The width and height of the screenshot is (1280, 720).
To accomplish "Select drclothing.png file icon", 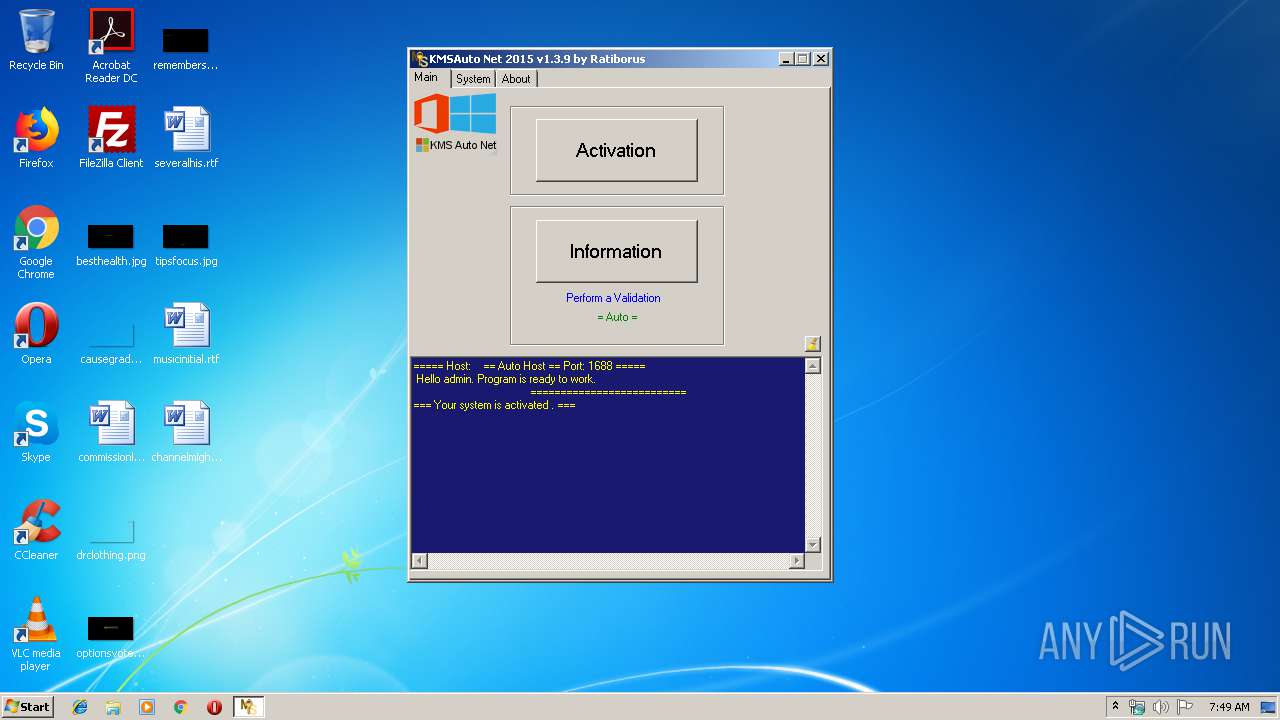I will 111,540.
